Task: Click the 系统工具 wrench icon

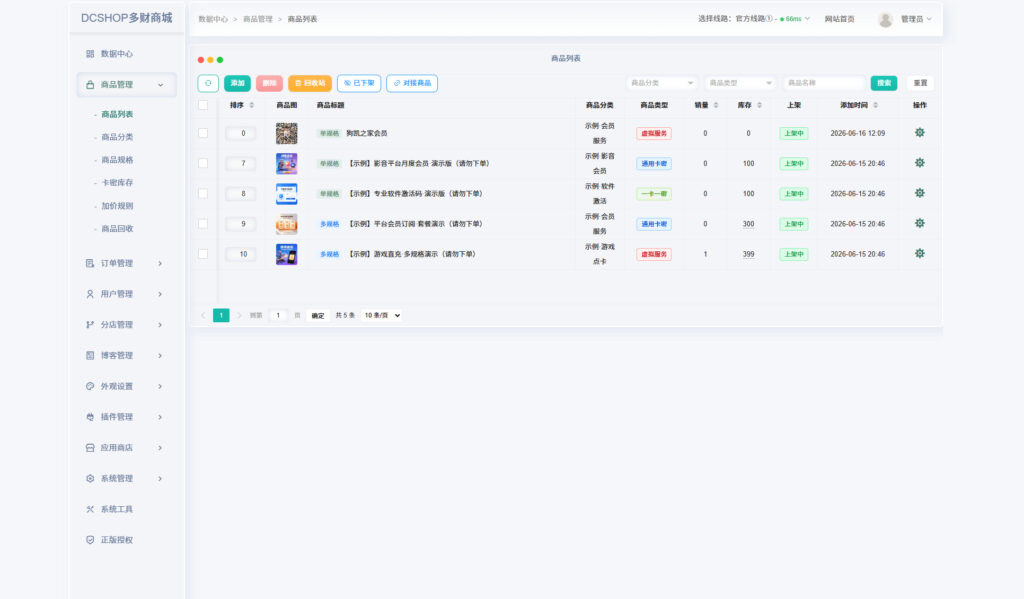Action: click(90, 509)
